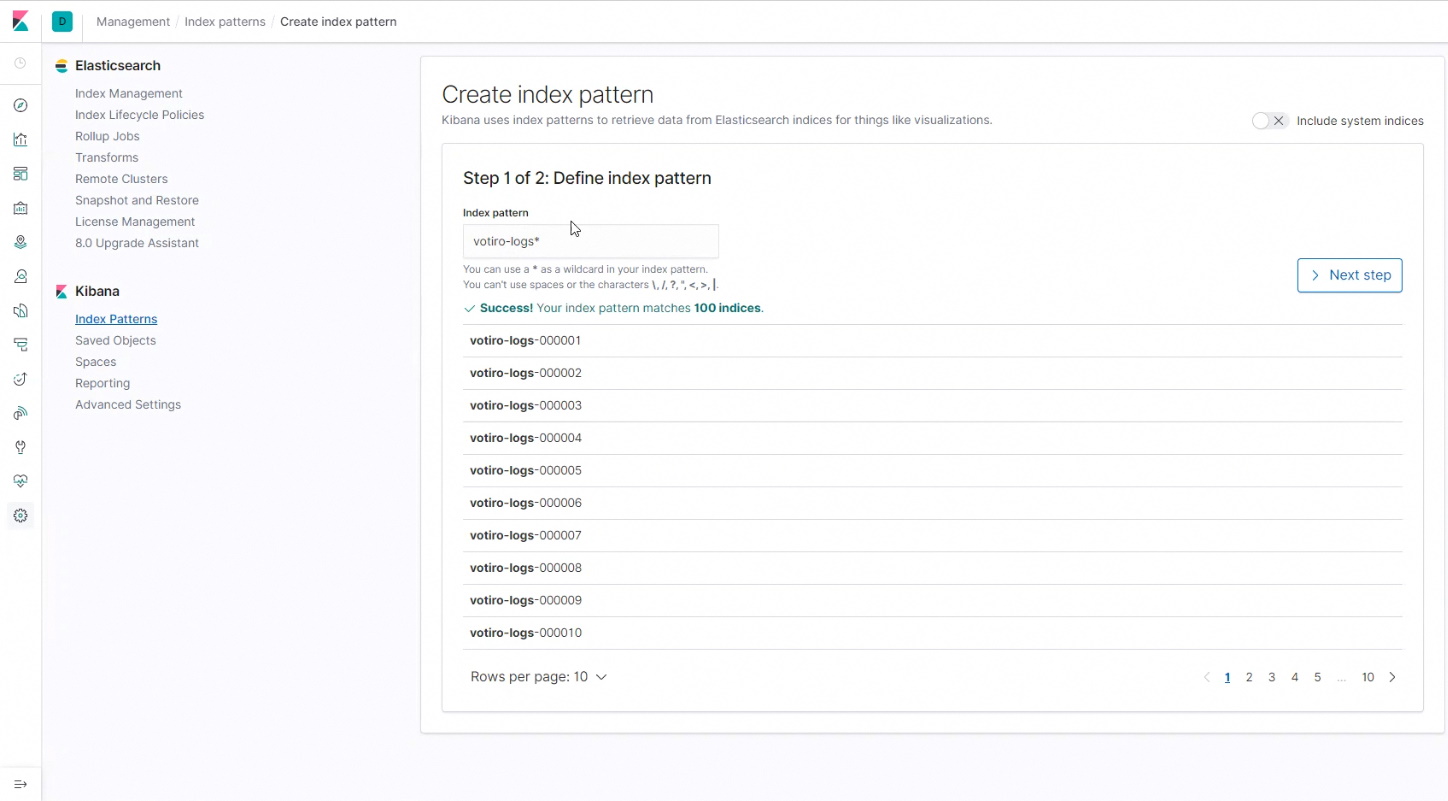Click Index patterns in the breadcrumb

click(x=225, y=21)
